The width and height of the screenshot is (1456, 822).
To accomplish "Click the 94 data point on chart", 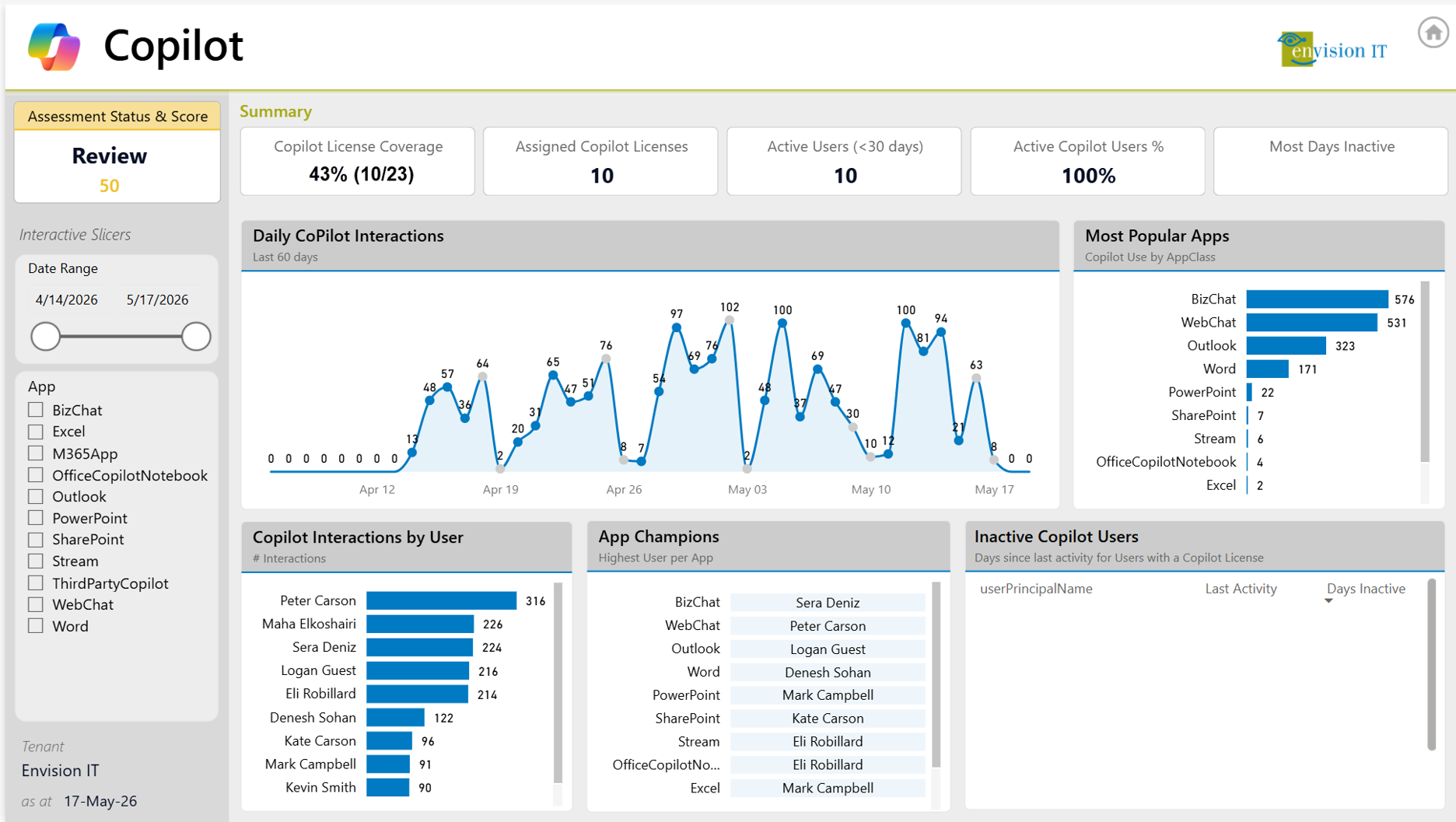I will click(941, 332).
